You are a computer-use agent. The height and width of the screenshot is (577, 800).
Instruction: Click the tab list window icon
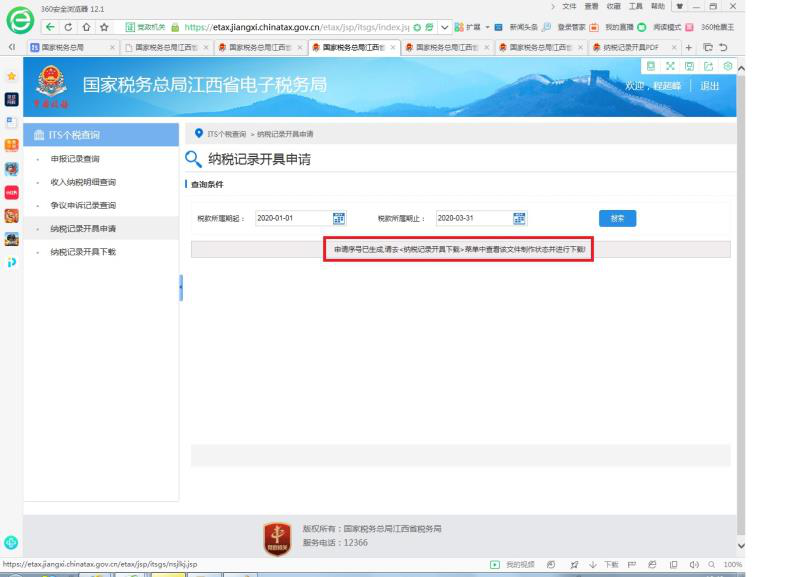708,47
